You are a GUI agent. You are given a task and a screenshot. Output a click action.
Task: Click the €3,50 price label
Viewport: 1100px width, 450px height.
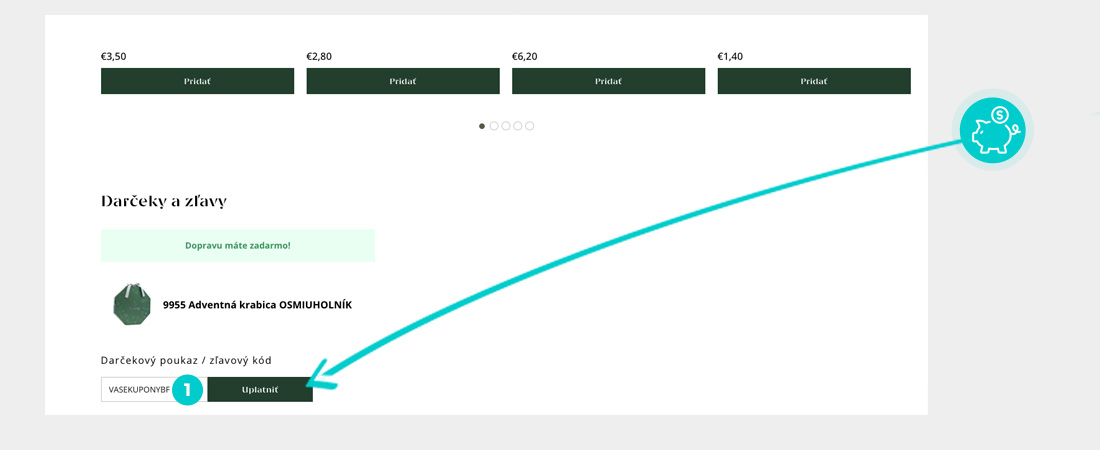click(x=113, y=56)
